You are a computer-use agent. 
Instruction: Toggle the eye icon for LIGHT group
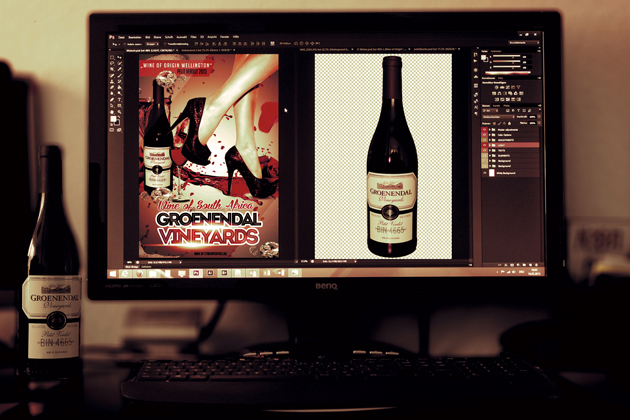[484, 145]
